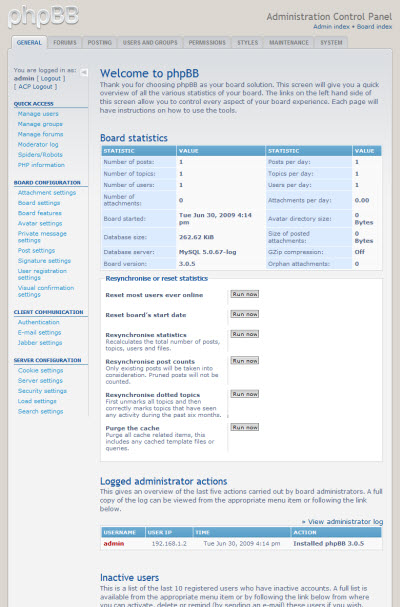
Task: Go to the Maintenance tab
Action: point(289,43)
